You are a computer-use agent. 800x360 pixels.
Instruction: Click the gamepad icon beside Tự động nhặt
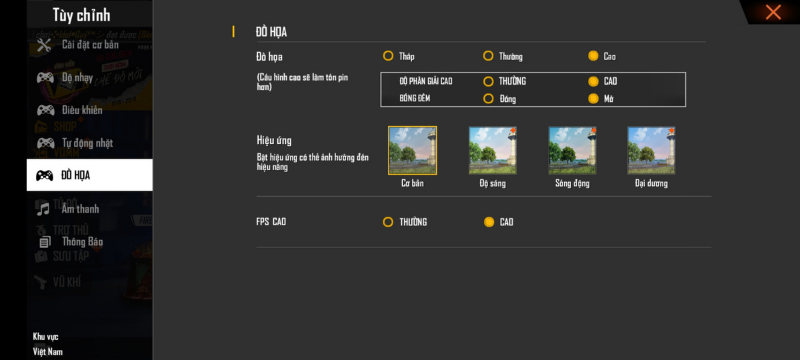click(45, 143)
